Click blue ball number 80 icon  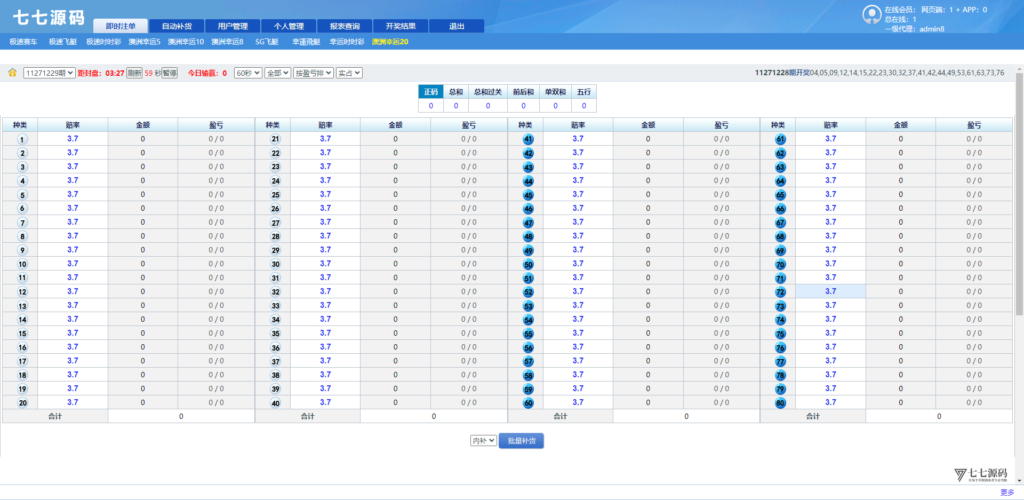pos(780,403)
